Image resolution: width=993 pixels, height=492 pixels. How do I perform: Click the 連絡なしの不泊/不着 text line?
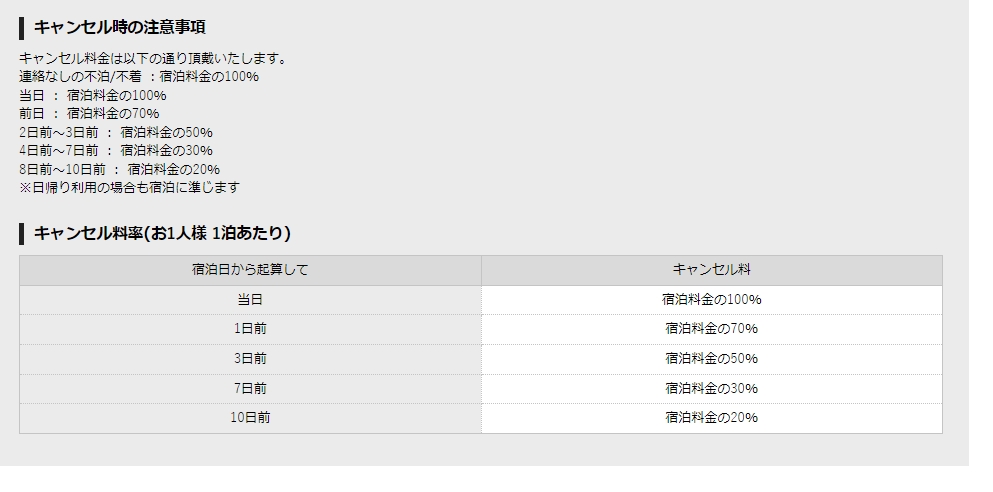[139, 77]
